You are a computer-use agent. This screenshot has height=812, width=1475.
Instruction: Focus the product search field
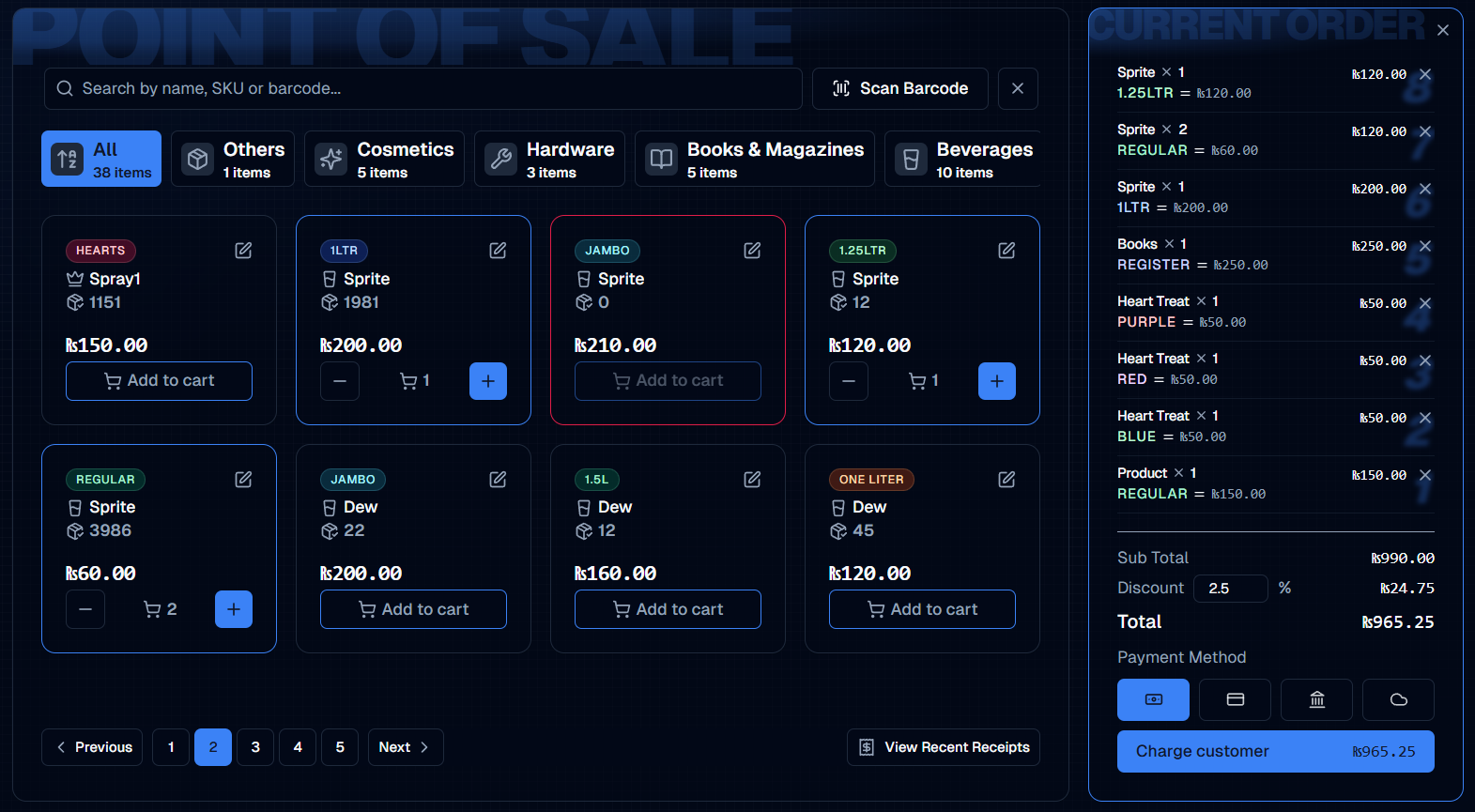tap(423, 88)
